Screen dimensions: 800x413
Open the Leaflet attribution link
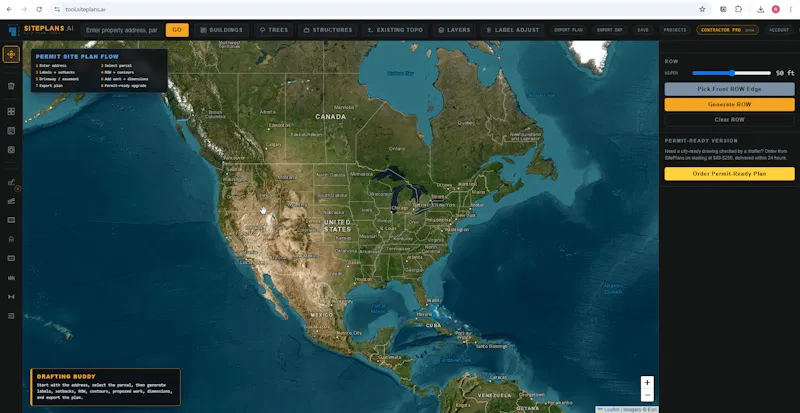611,409
